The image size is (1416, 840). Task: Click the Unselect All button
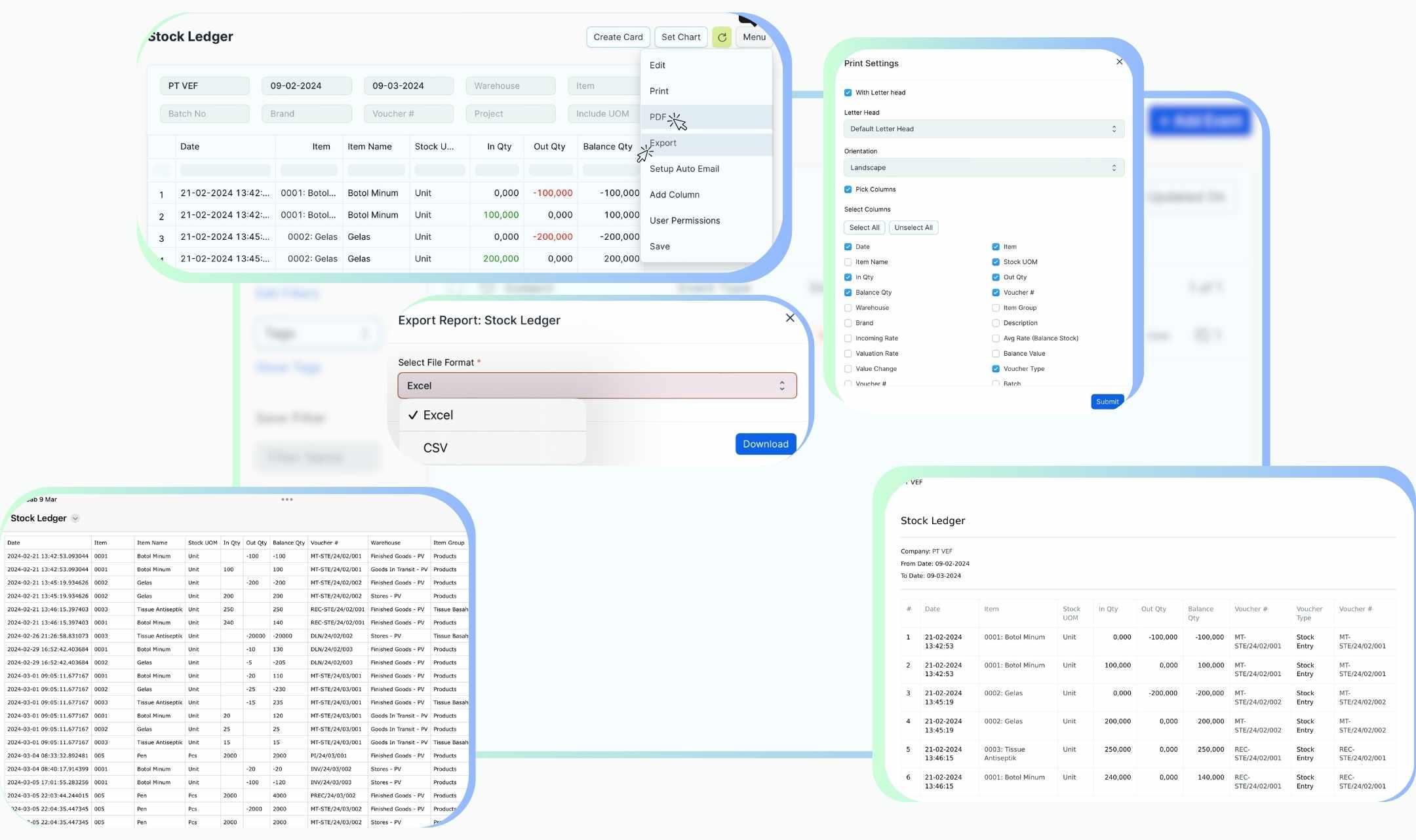pos(913,228)
